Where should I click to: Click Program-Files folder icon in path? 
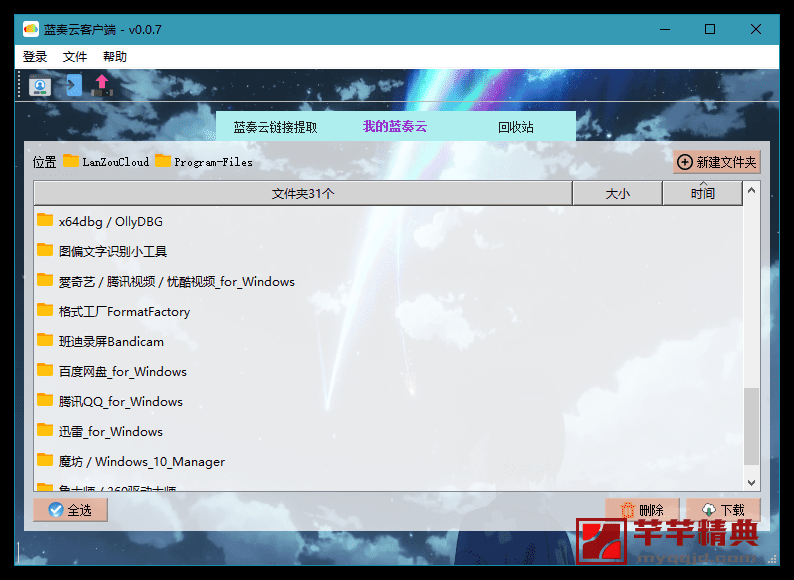tap(163, 161)
